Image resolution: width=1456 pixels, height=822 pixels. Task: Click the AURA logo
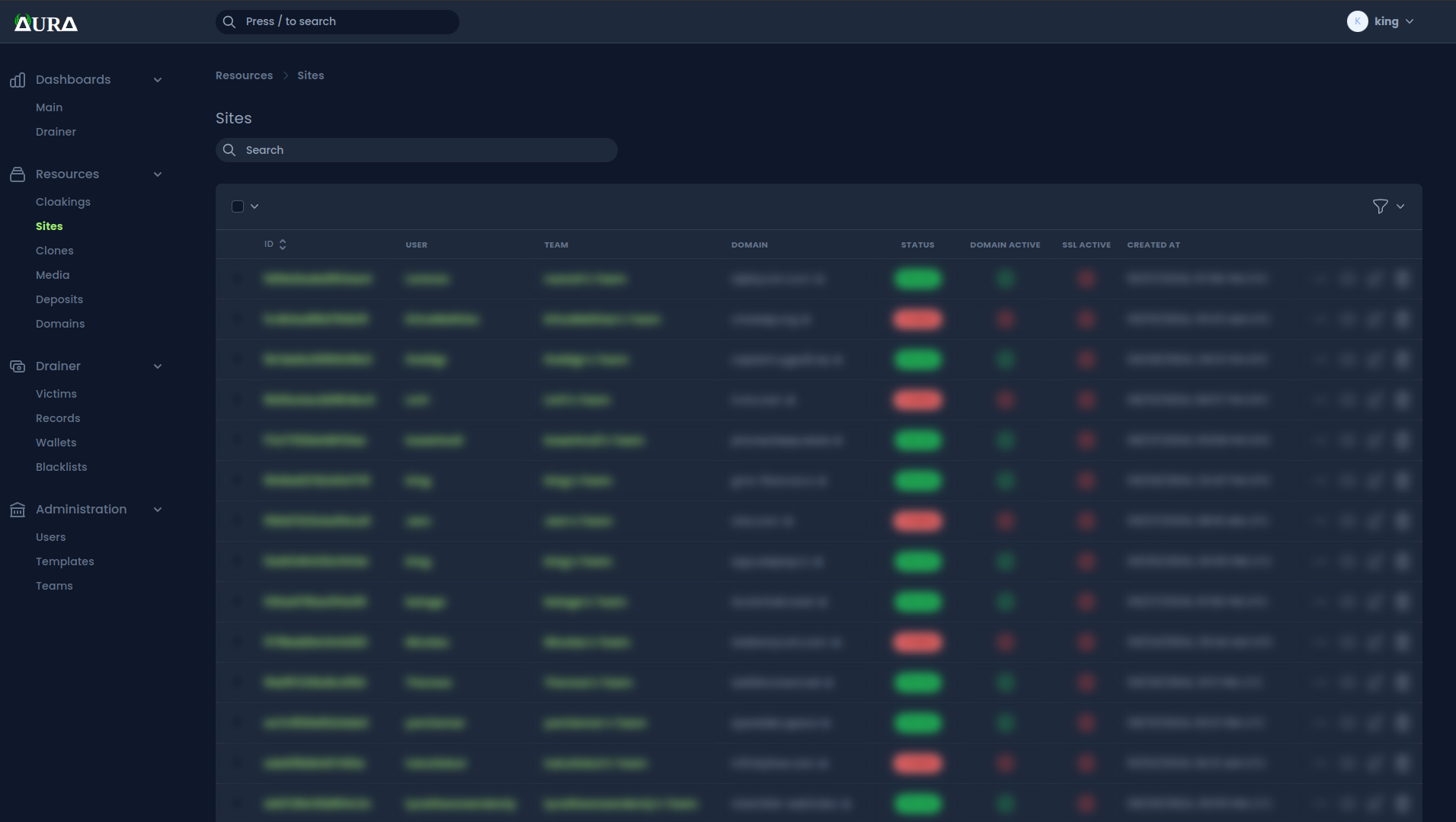(x=45, y=22)
